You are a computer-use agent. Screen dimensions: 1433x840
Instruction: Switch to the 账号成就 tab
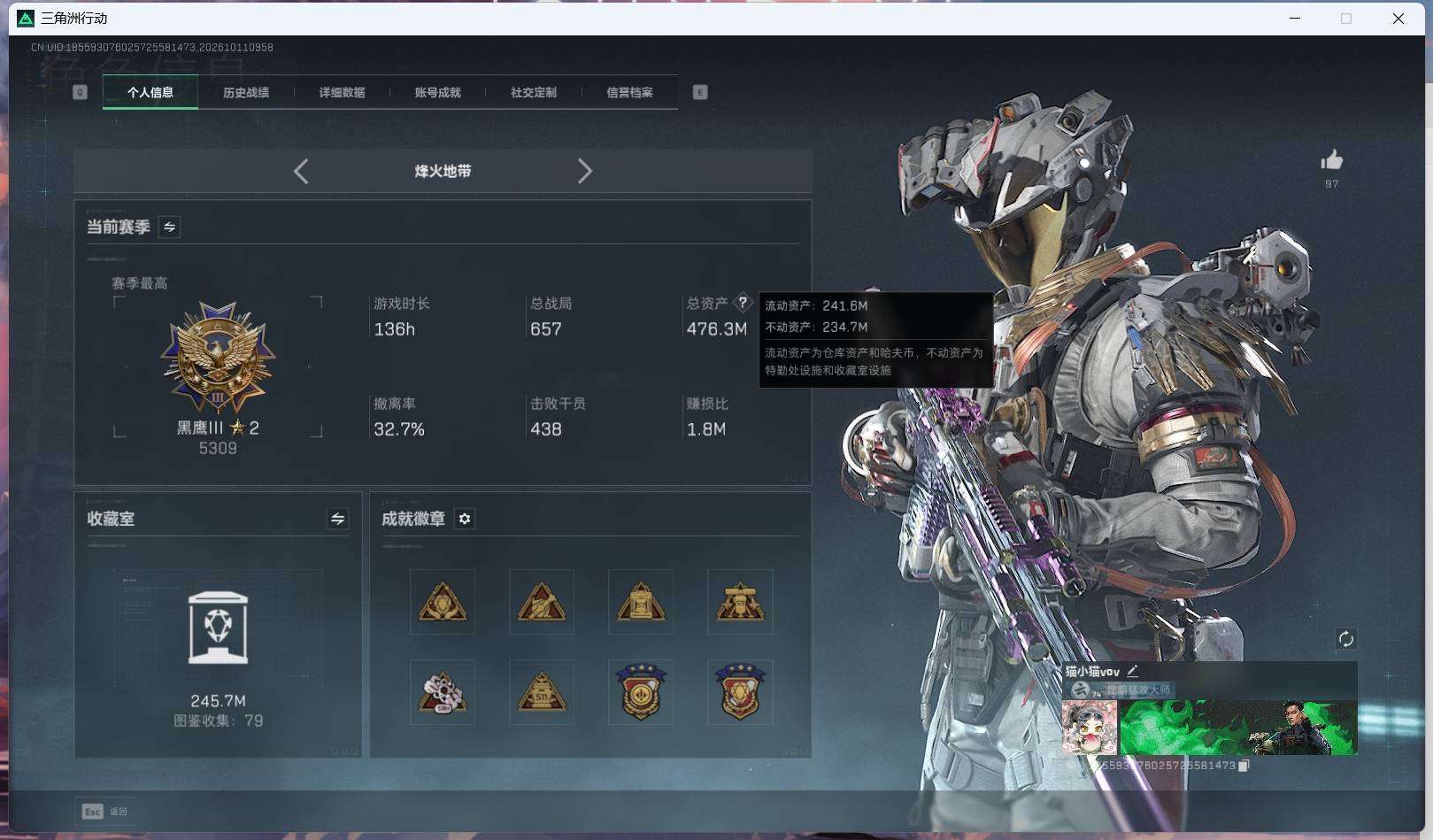coord(437,92)
